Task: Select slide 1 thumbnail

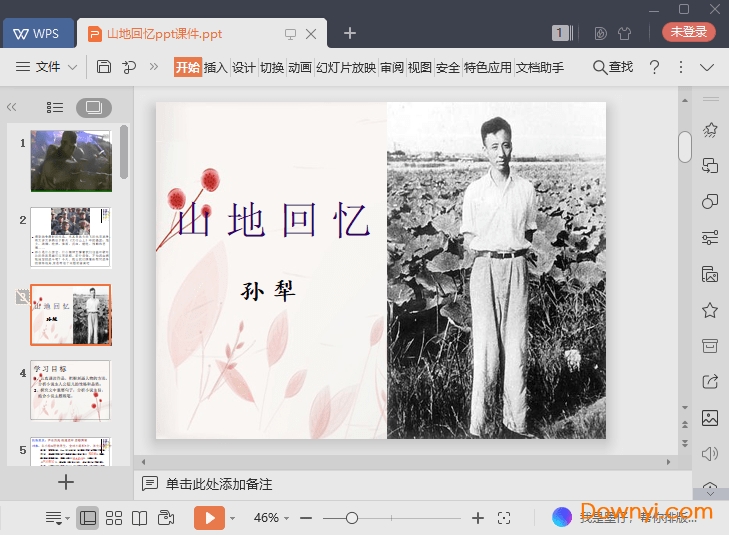Action: 71,161
